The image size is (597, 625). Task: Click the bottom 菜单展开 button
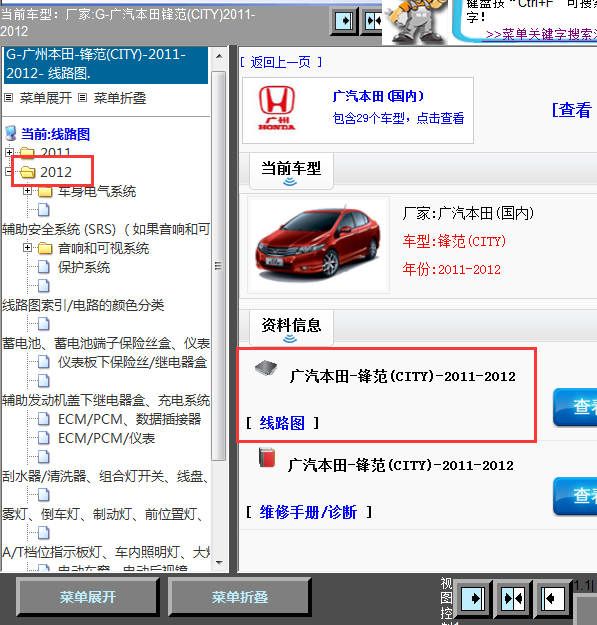click(x=88, y=597)
